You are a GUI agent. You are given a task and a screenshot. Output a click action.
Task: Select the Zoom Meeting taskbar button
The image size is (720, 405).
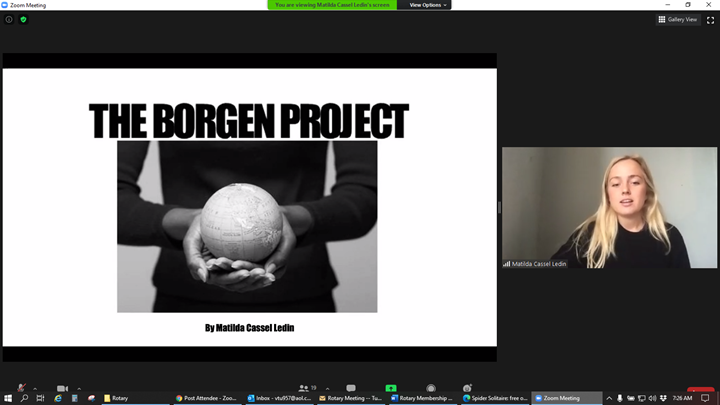tap(567, 398)
